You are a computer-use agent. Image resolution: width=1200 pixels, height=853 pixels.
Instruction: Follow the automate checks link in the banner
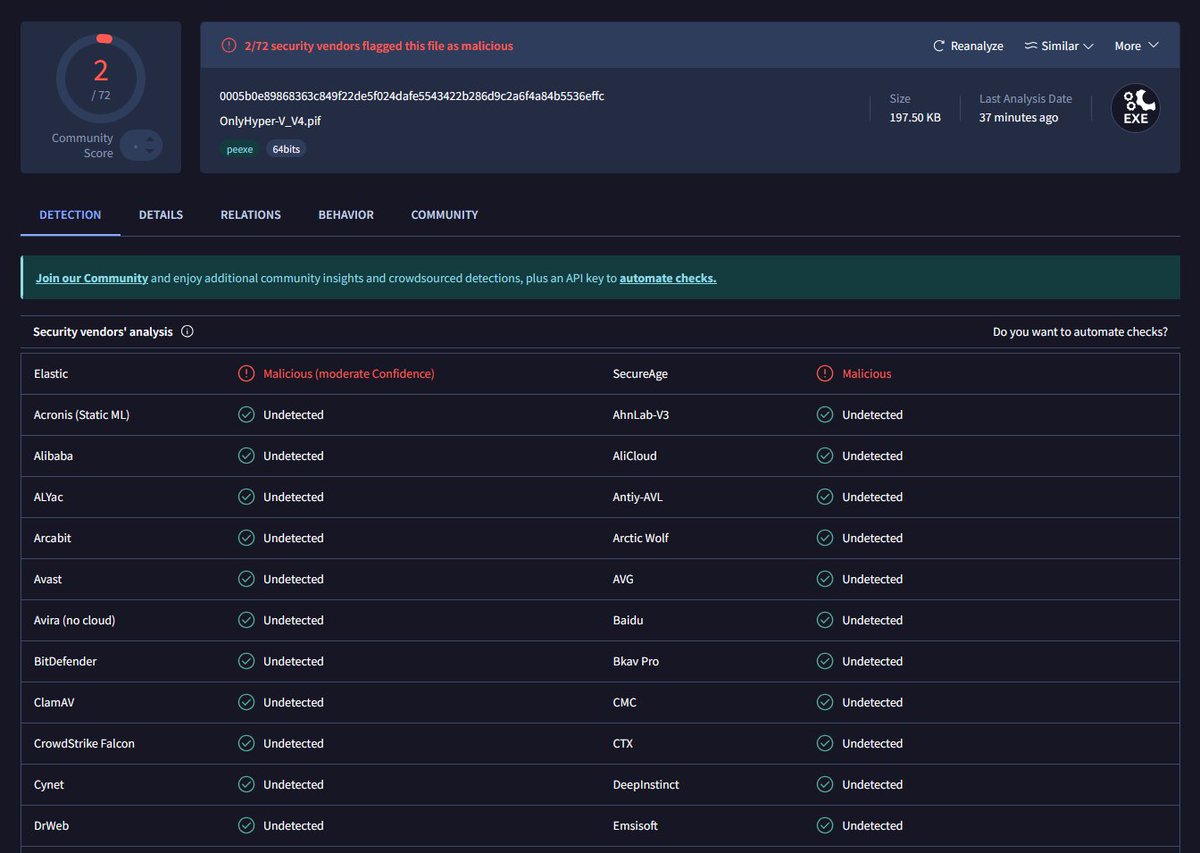click(668, 278)
